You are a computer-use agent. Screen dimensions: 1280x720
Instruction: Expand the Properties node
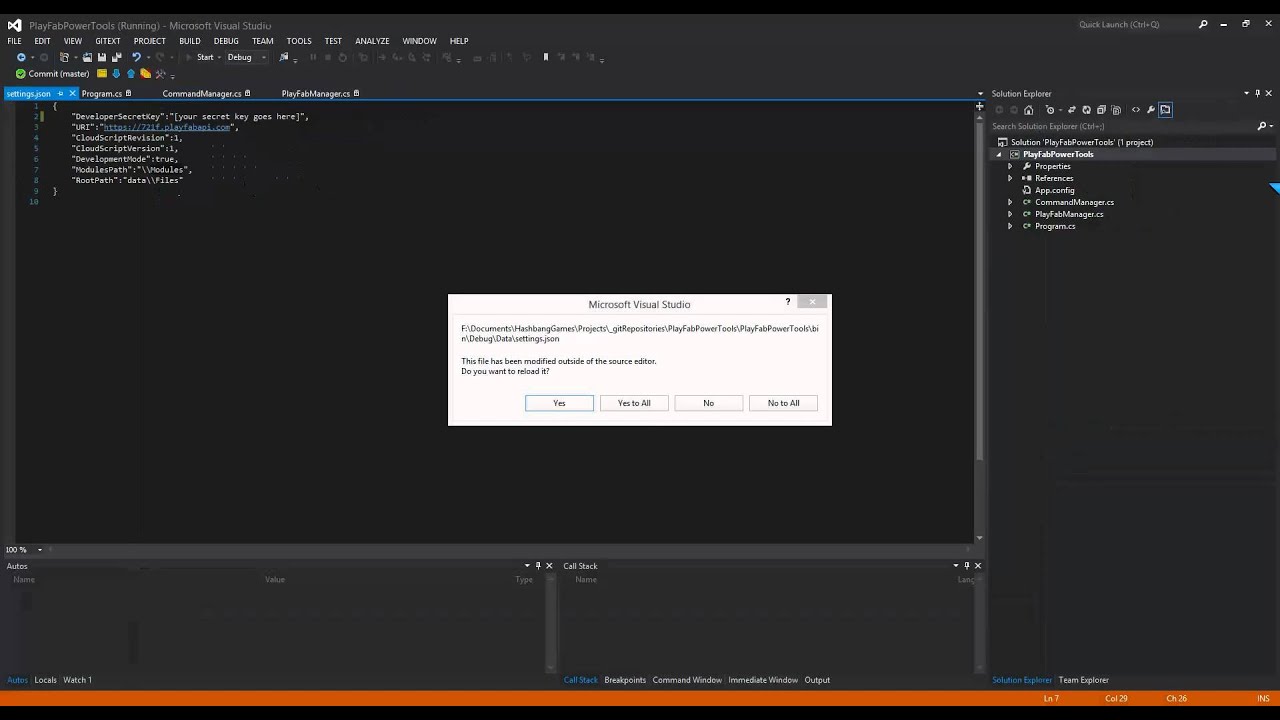[x=1010, y=166]
